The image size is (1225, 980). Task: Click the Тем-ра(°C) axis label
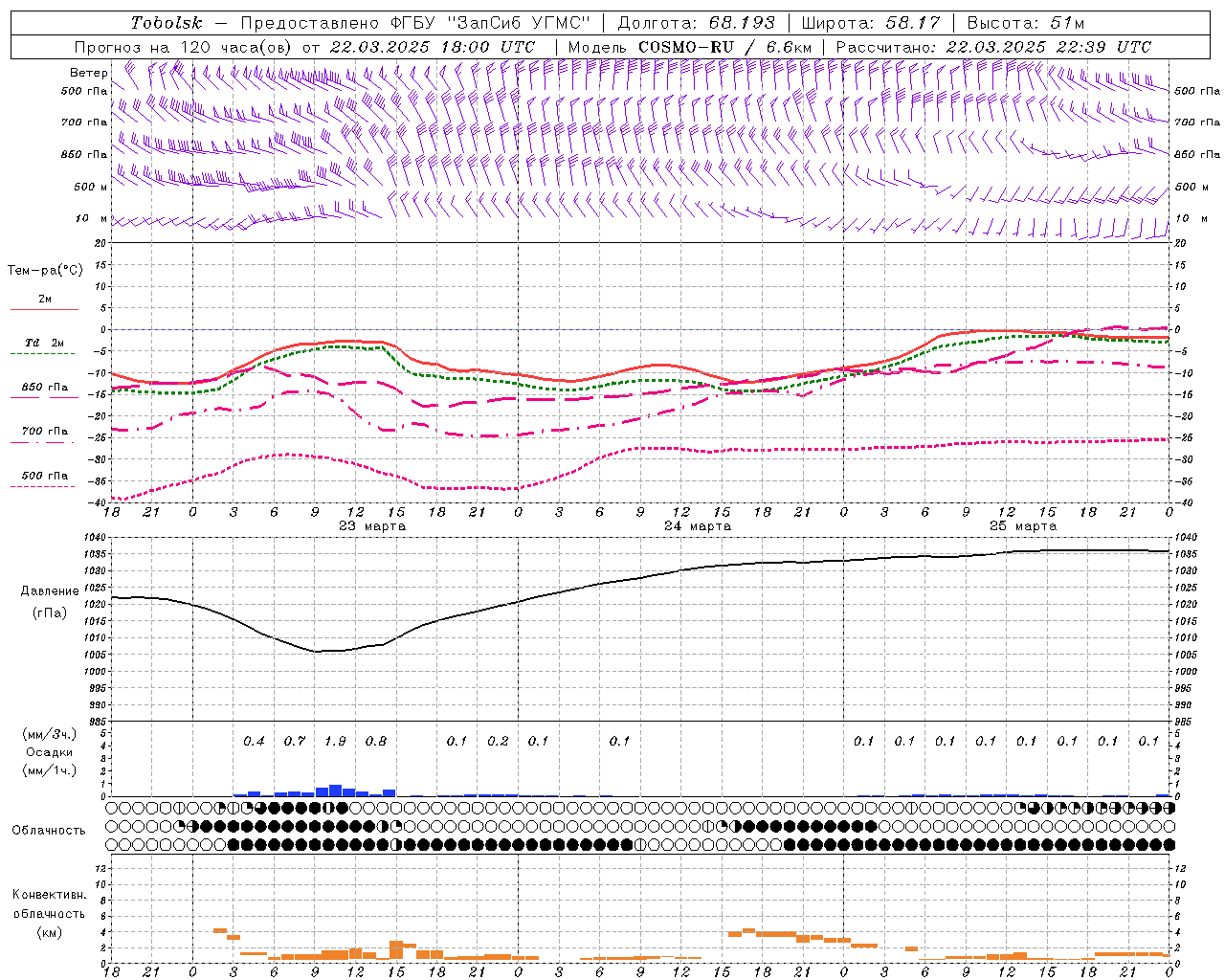(x=45, y=270)
